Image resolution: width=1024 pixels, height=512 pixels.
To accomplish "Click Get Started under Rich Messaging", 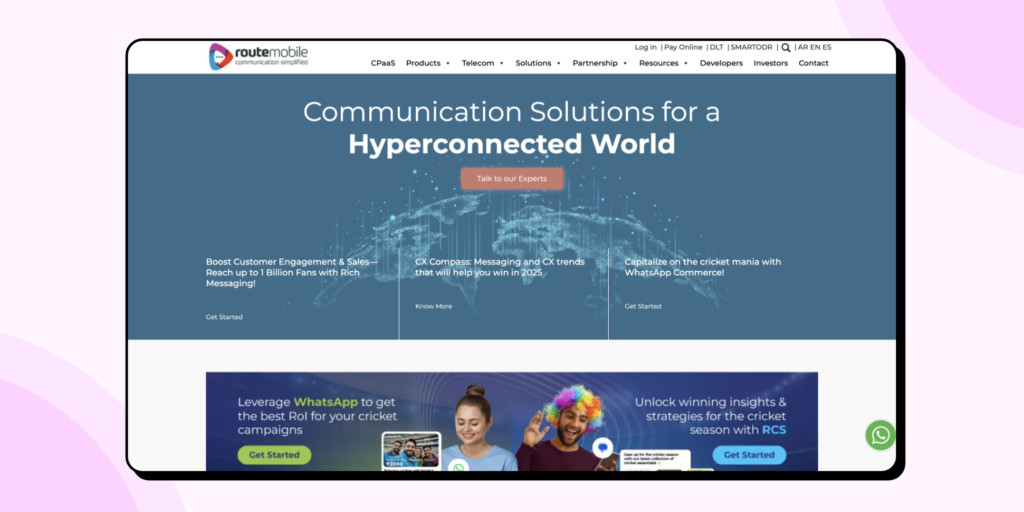I will tap(224, 317).
